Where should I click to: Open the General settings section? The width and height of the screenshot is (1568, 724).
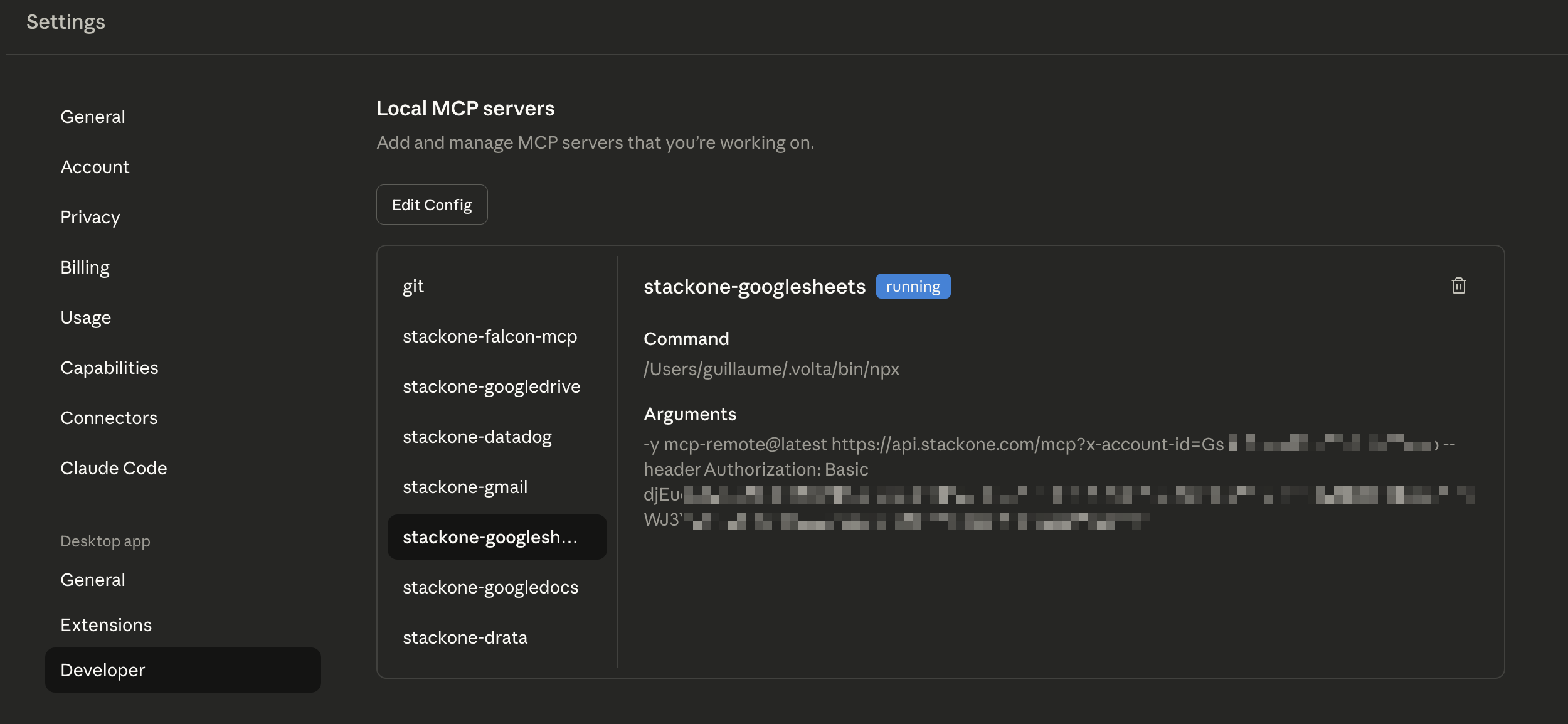(92, 116)
